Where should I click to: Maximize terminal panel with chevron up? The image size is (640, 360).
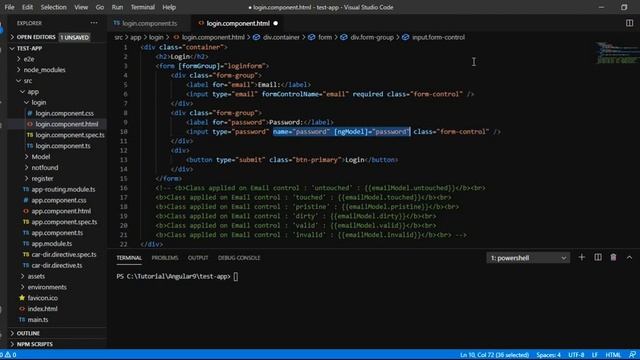[629, 258]
